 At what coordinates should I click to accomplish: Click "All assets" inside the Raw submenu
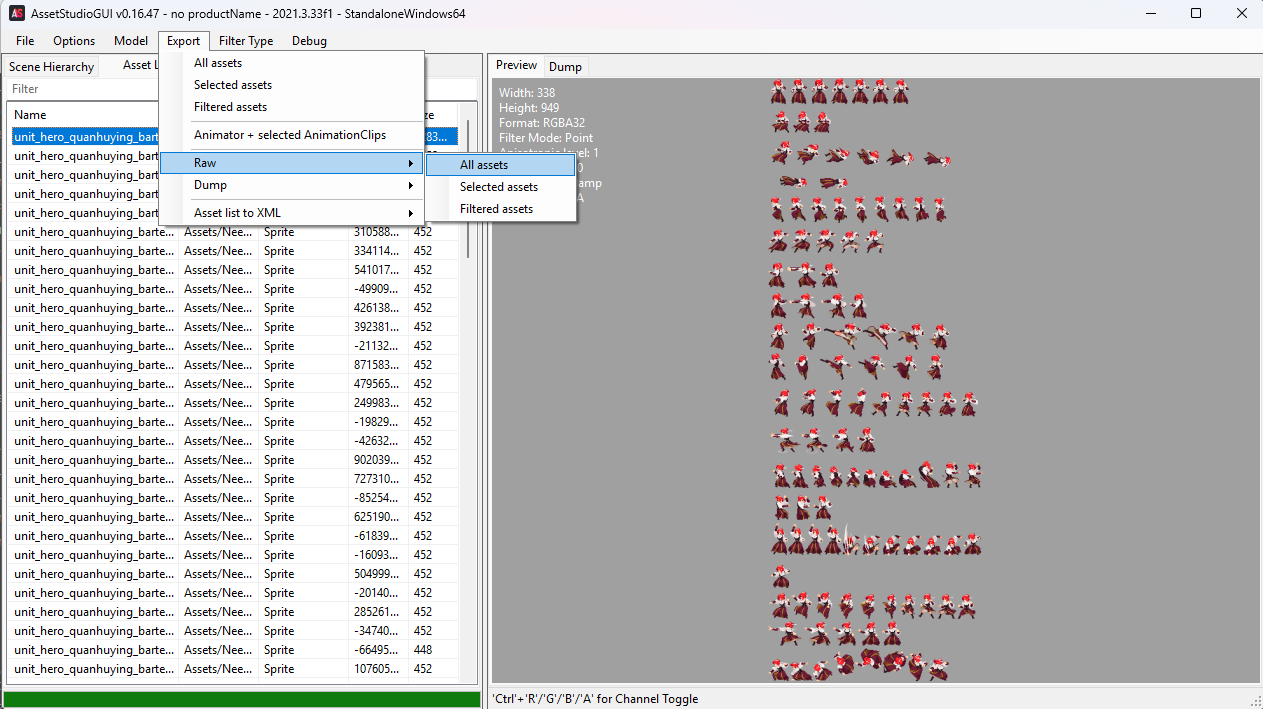485,164
